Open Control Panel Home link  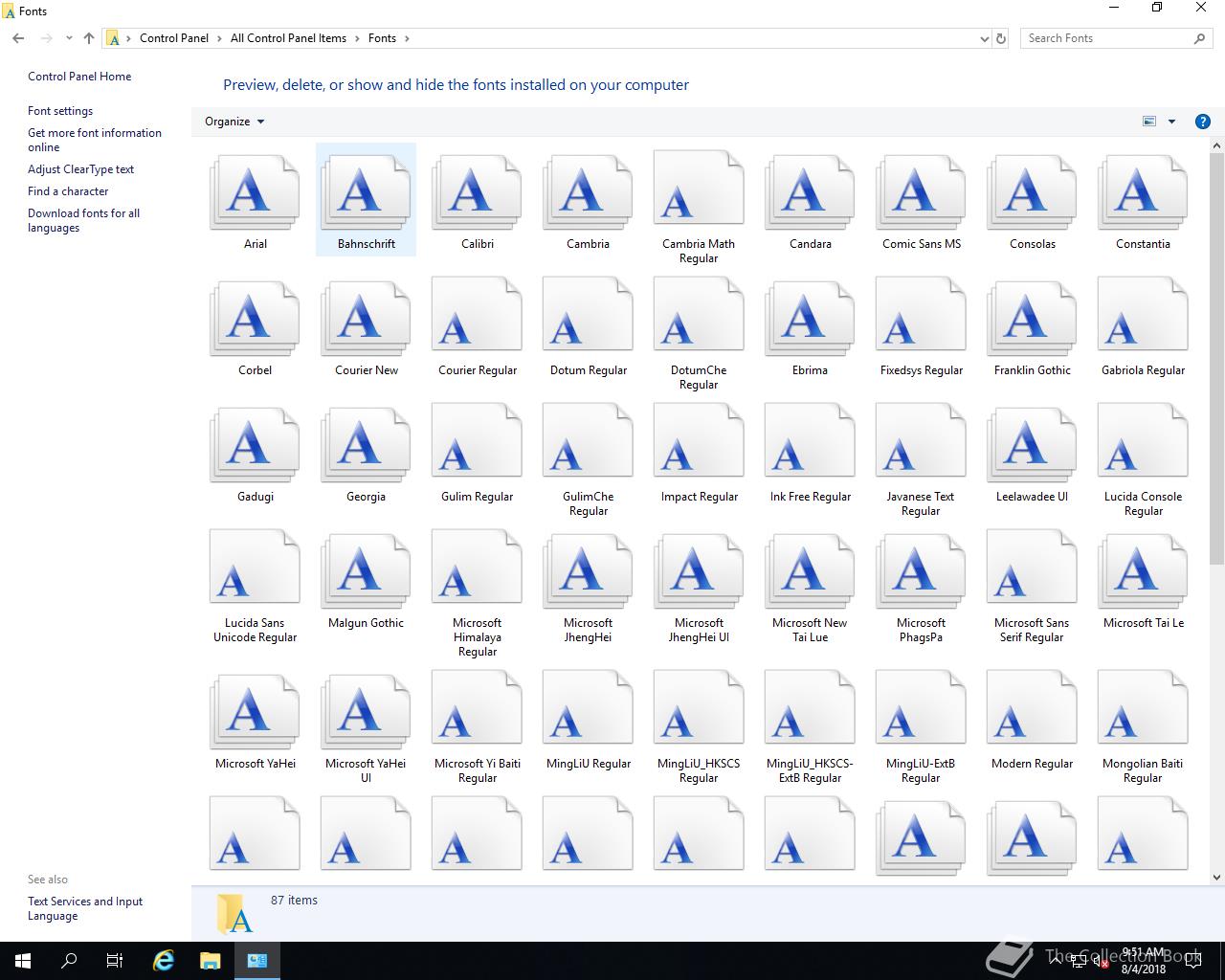pos(79,77)
